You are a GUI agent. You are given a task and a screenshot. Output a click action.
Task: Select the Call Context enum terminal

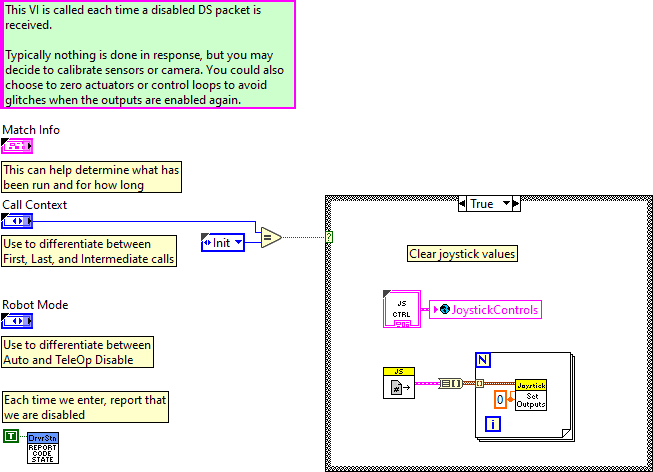tap(17, 221)
